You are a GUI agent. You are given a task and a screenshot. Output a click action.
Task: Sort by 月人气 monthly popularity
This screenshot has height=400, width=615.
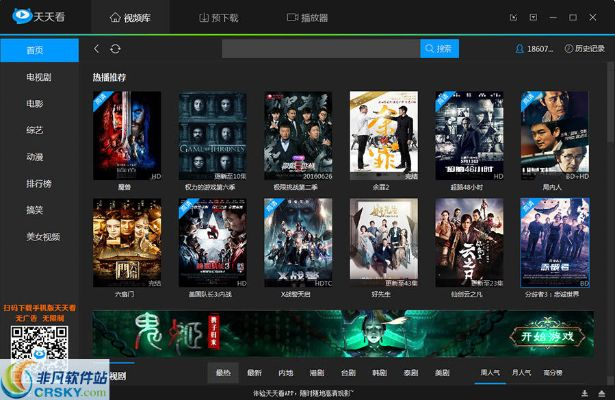(521, 373)
